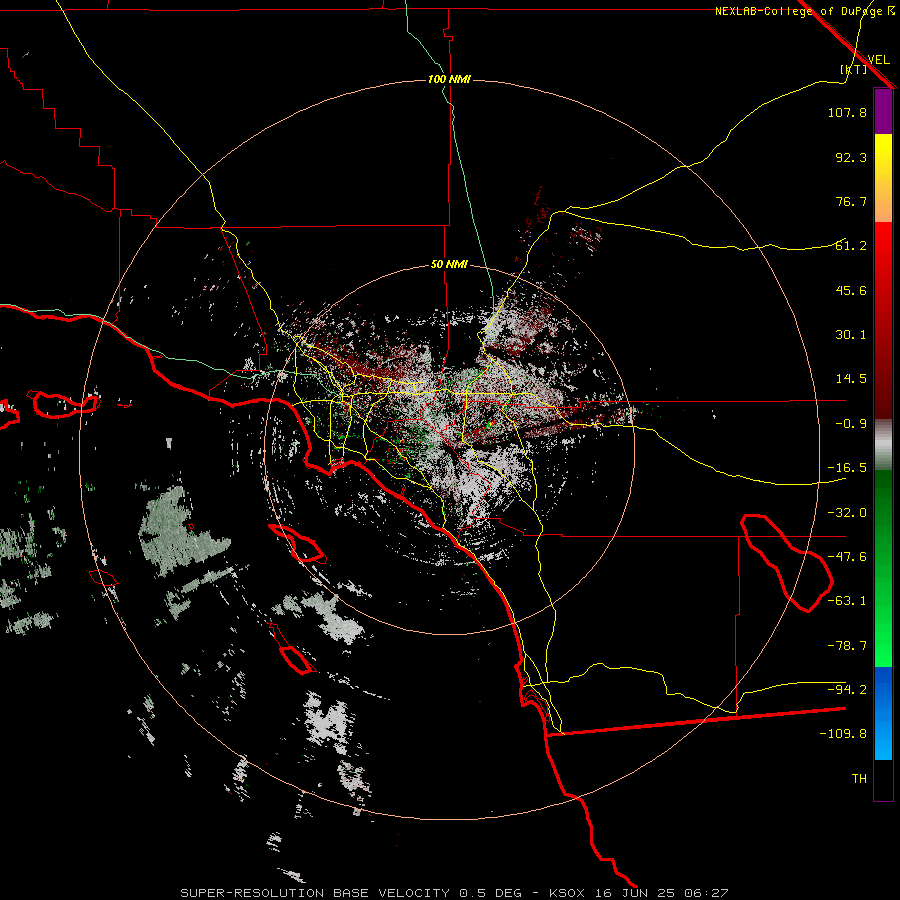
Task: Click the -109.8 legend value
Action: point(843,734)
